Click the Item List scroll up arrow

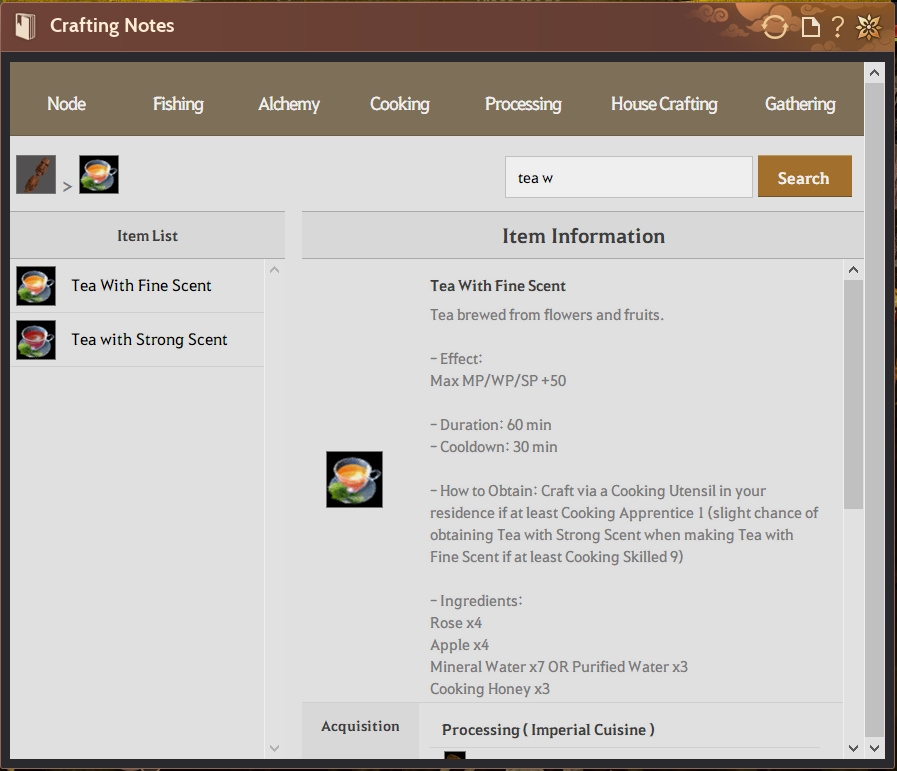pos(275,270)
